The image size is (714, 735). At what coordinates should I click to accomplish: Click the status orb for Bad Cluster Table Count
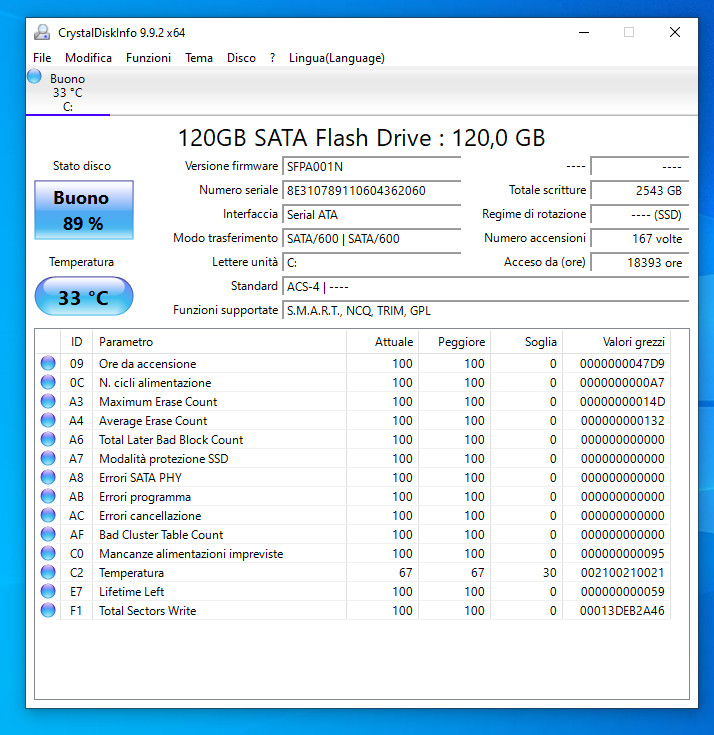coord(48,534)
